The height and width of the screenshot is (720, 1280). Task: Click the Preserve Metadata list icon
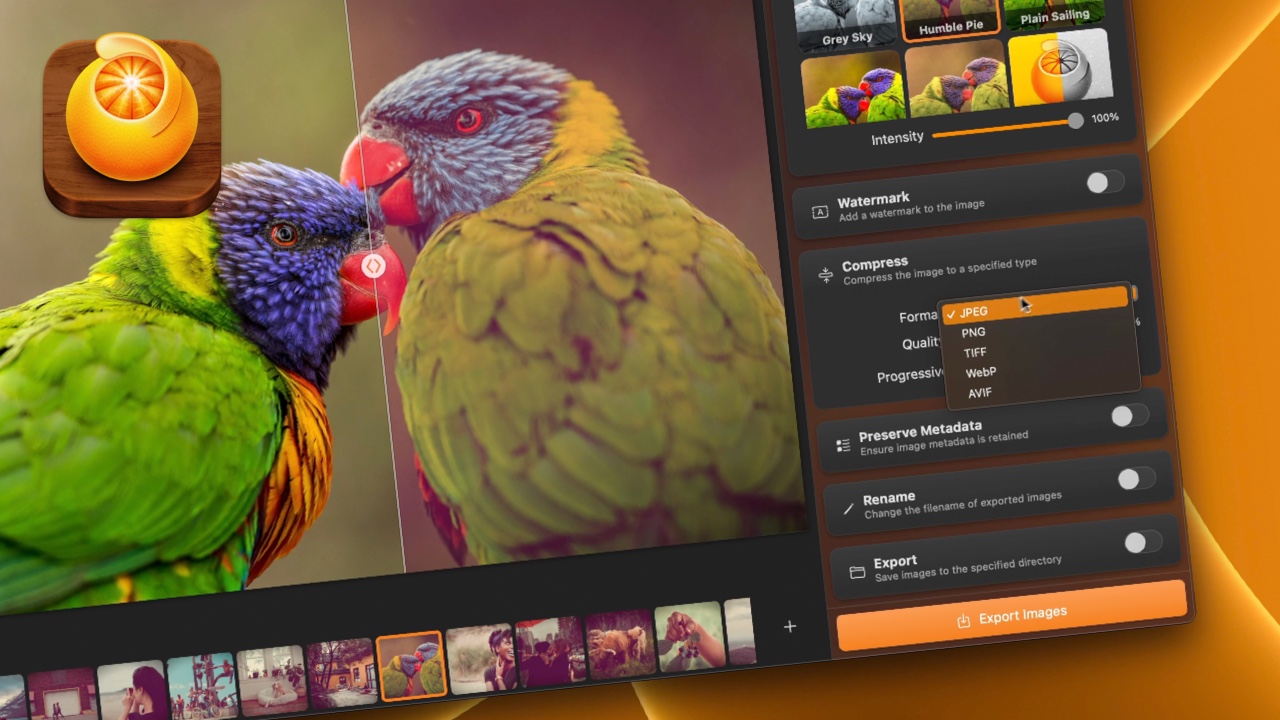click(x=843, y=445)
